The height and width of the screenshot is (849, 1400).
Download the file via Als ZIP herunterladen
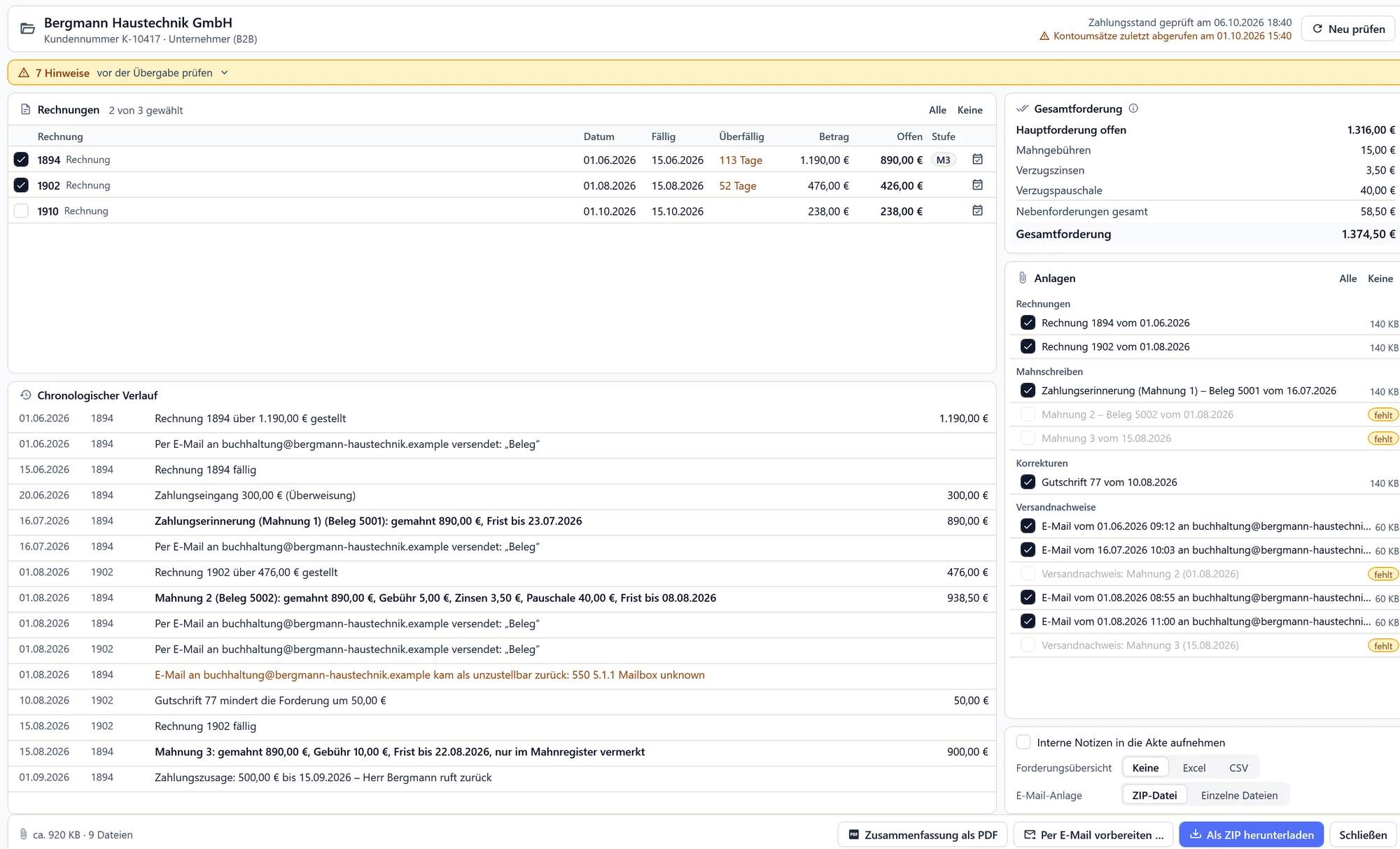[x=1251, y=834]
